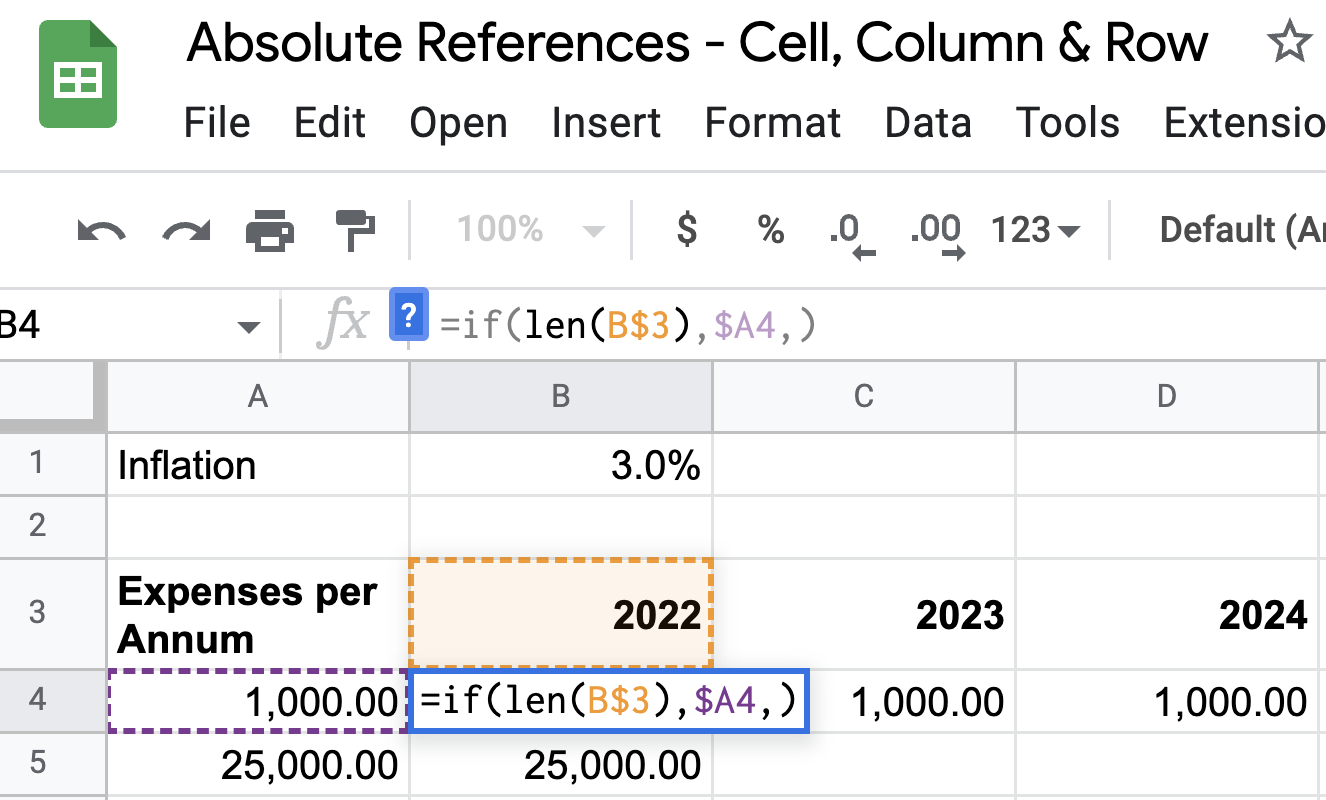Open the Format menu
Image resolution: width=1326 pixels, height=800 pixels.
click(771, 122)
